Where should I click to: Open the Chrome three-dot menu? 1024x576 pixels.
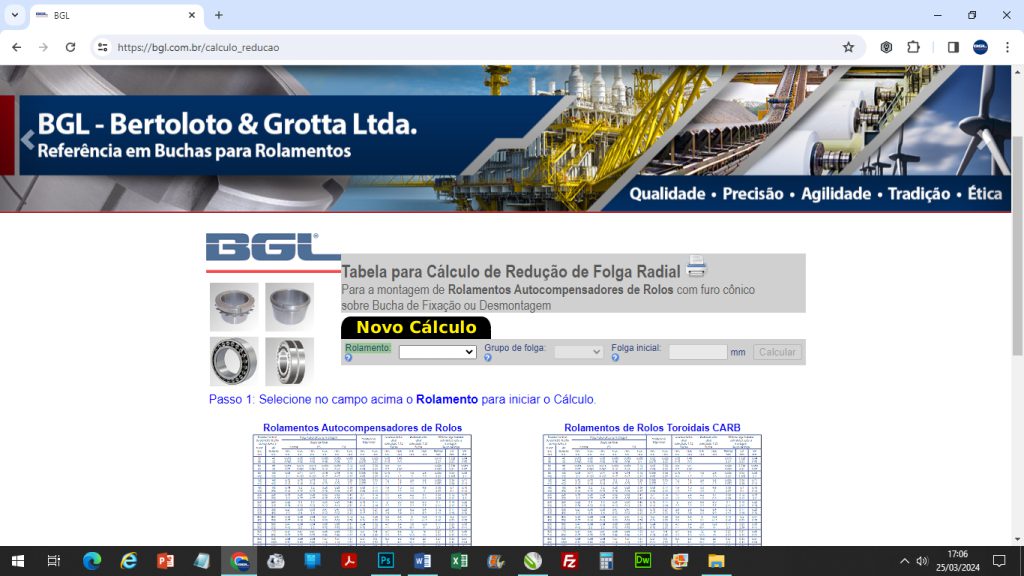click(x=1008, y=47)
